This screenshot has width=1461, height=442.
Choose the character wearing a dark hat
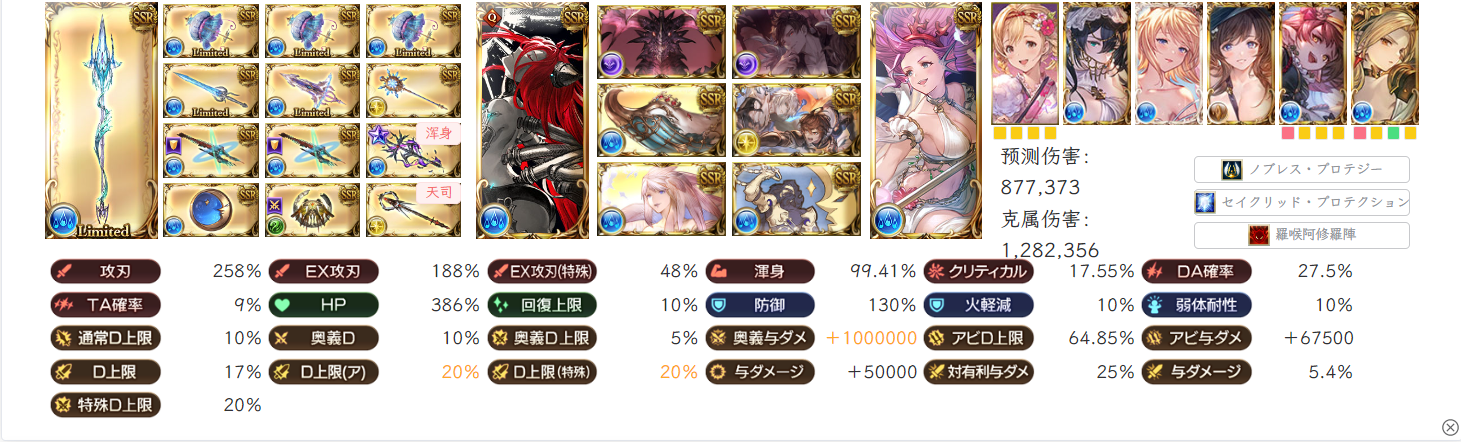1241,63
